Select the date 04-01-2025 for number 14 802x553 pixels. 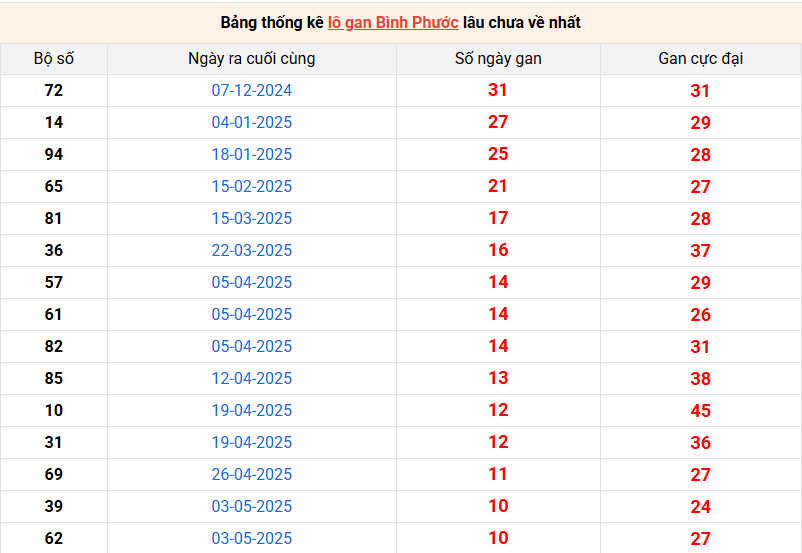point(252,122)
